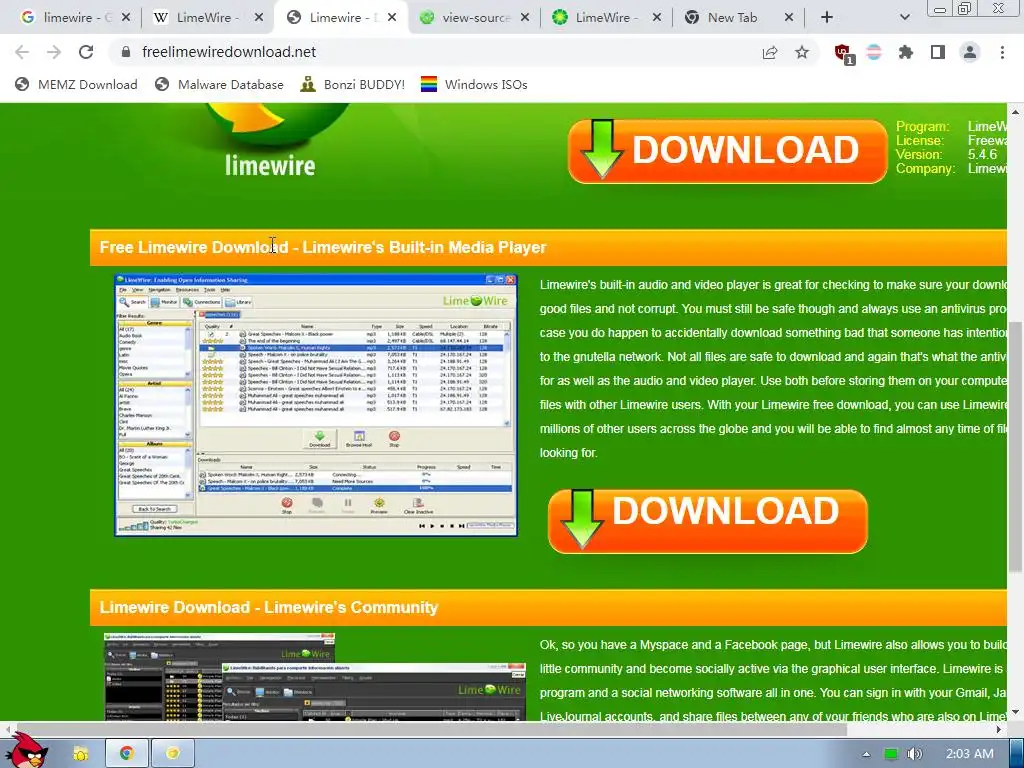Click the scroll down arrow
Viewport: 1024px width, 768px height.
(x=1015, y=712)
